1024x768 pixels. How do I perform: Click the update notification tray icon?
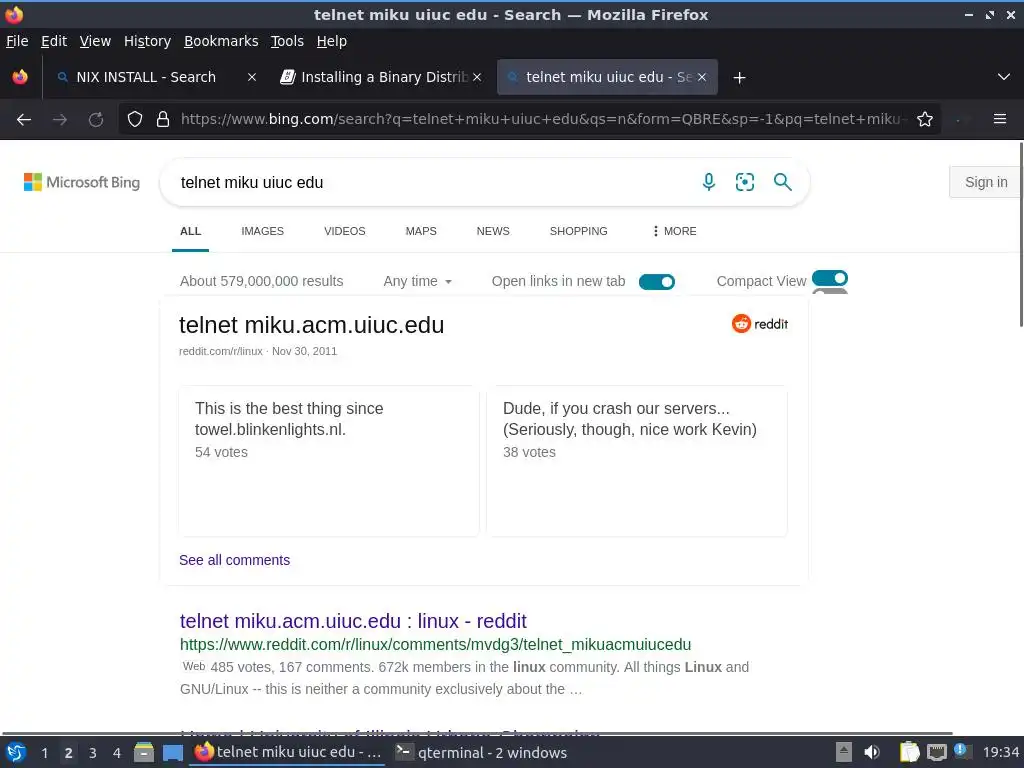[x=961, y=751]
